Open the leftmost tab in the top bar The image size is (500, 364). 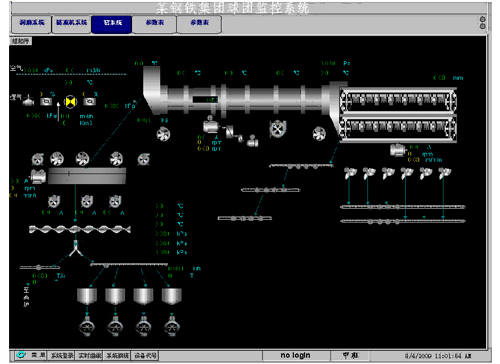click(x=31, y=24)
